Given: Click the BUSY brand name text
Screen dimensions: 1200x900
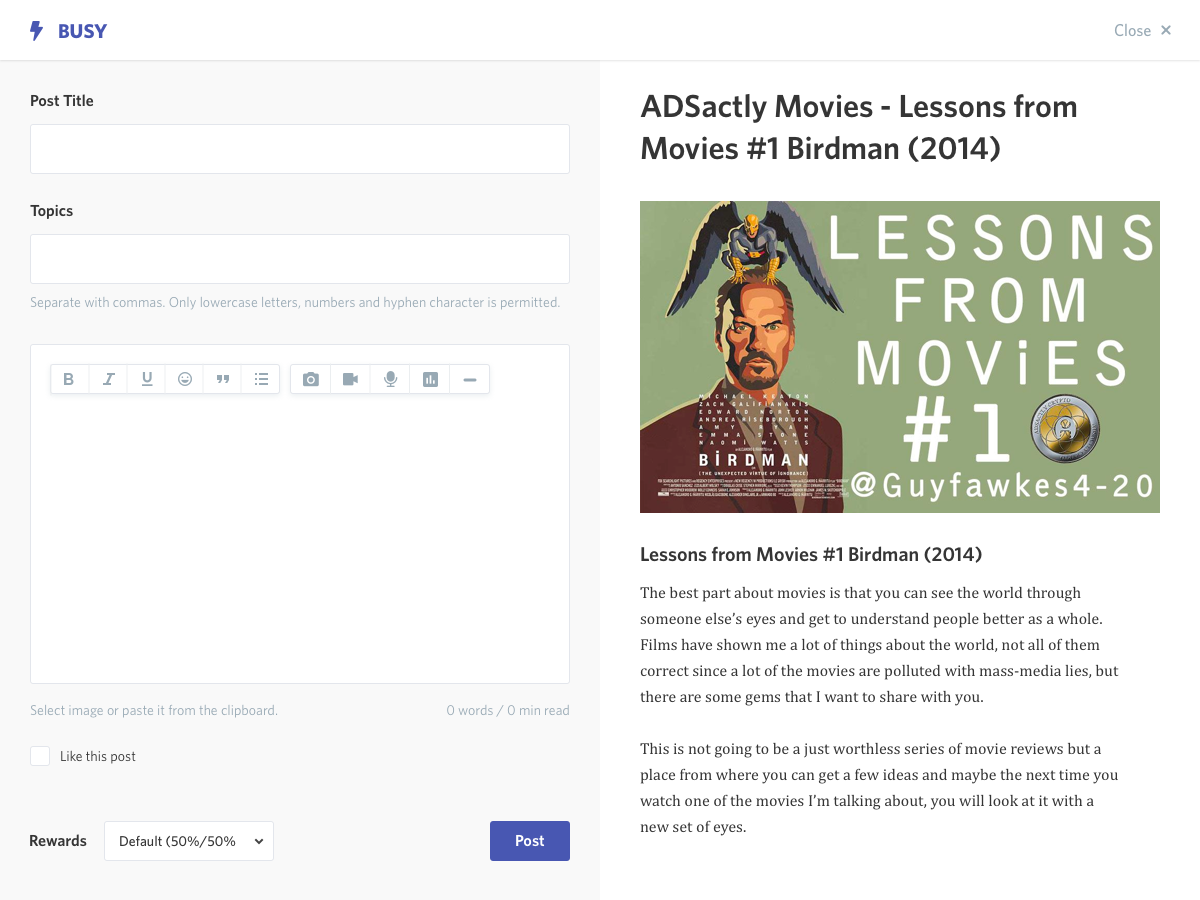Looking at the screenshot, I should (82, 31).
